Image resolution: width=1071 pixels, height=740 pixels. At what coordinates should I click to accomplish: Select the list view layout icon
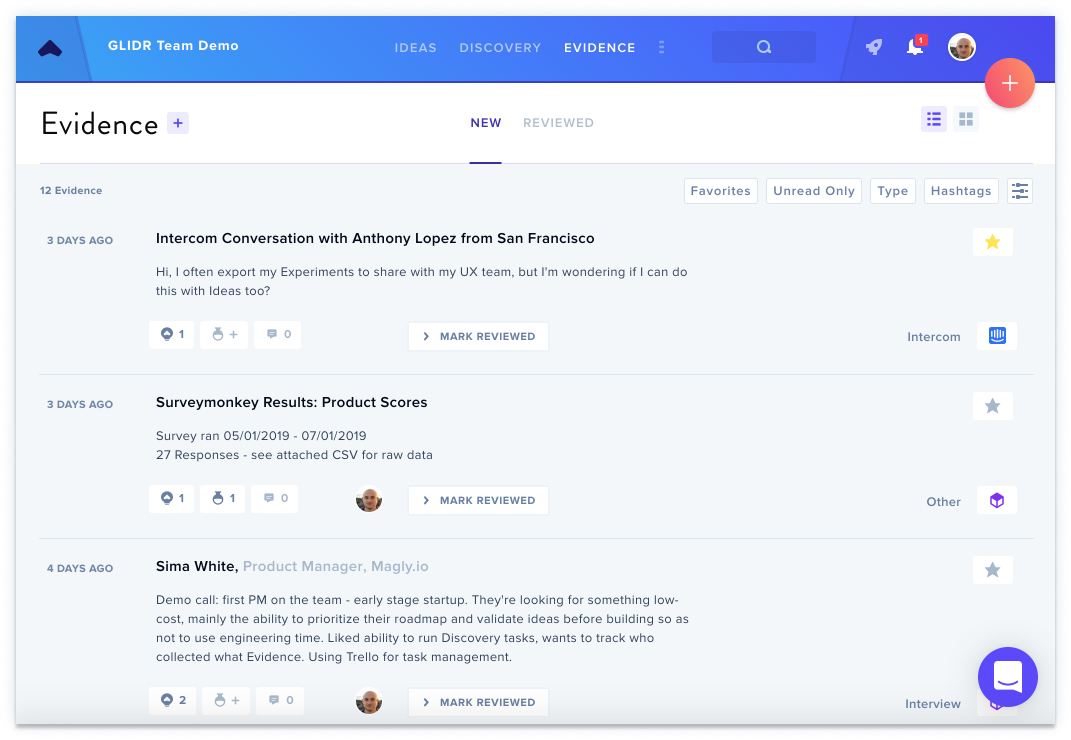934,120
